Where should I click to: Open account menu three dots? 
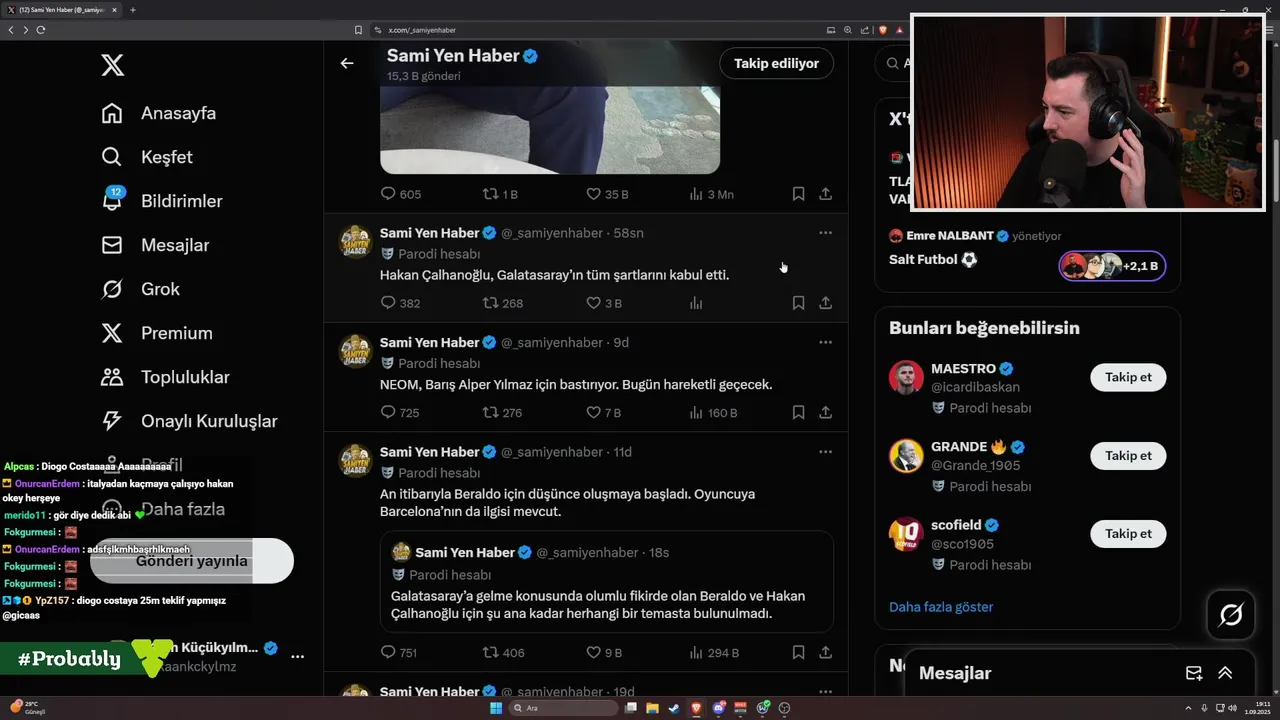pos(297,657)
